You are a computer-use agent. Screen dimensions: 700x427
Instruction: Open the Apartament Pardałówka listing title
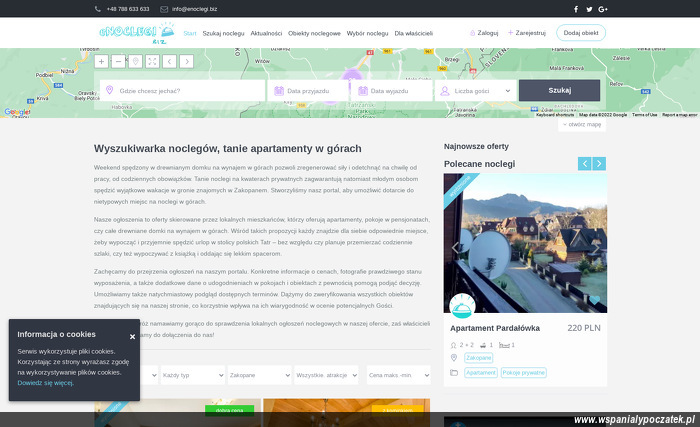pos(495,328)
